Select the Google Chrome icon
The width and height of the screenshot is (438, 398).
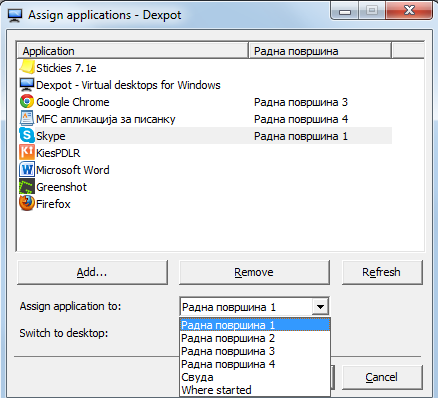(27, 102)
